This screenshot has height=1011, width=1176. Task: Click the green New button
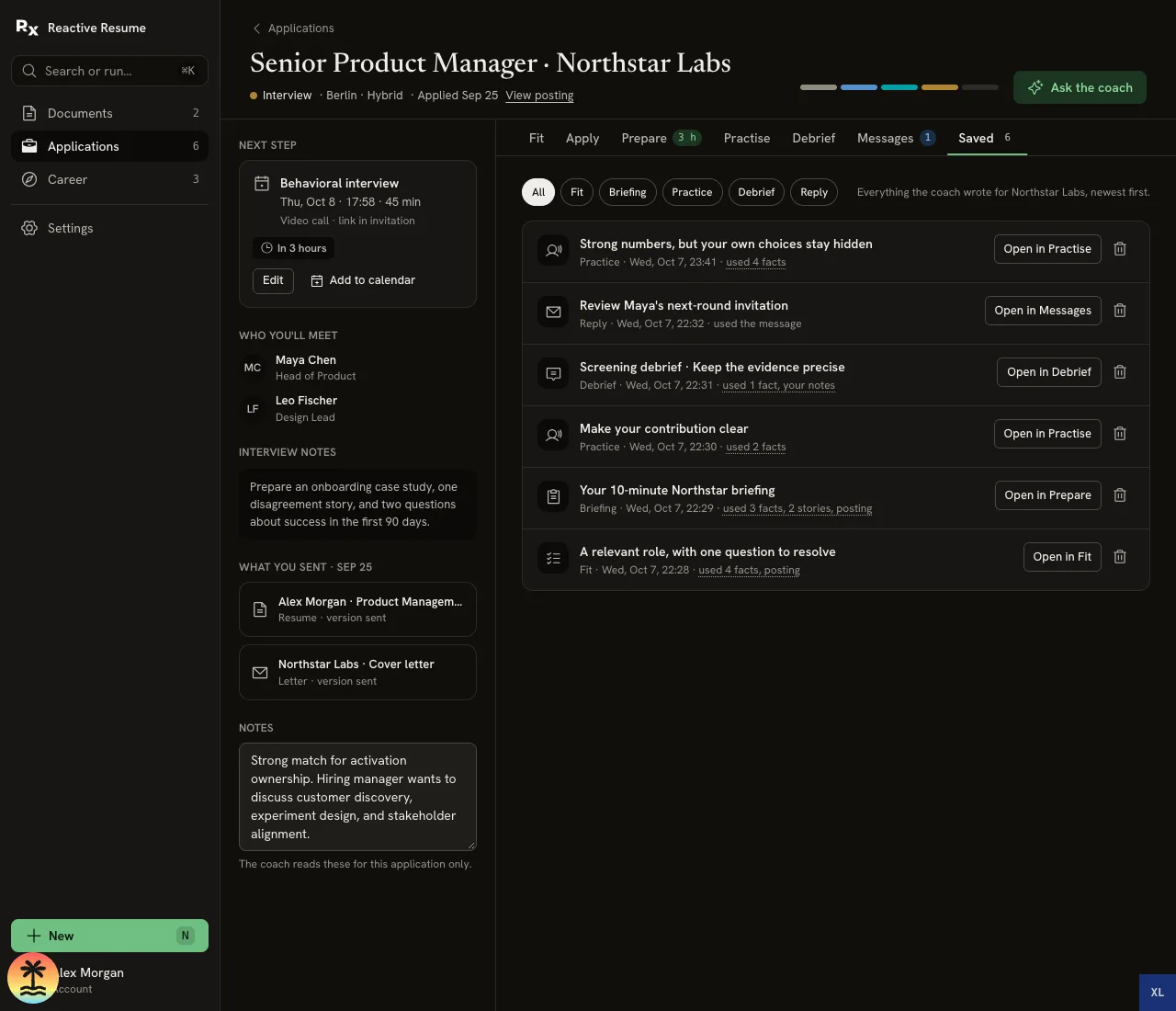pos(109,936)
